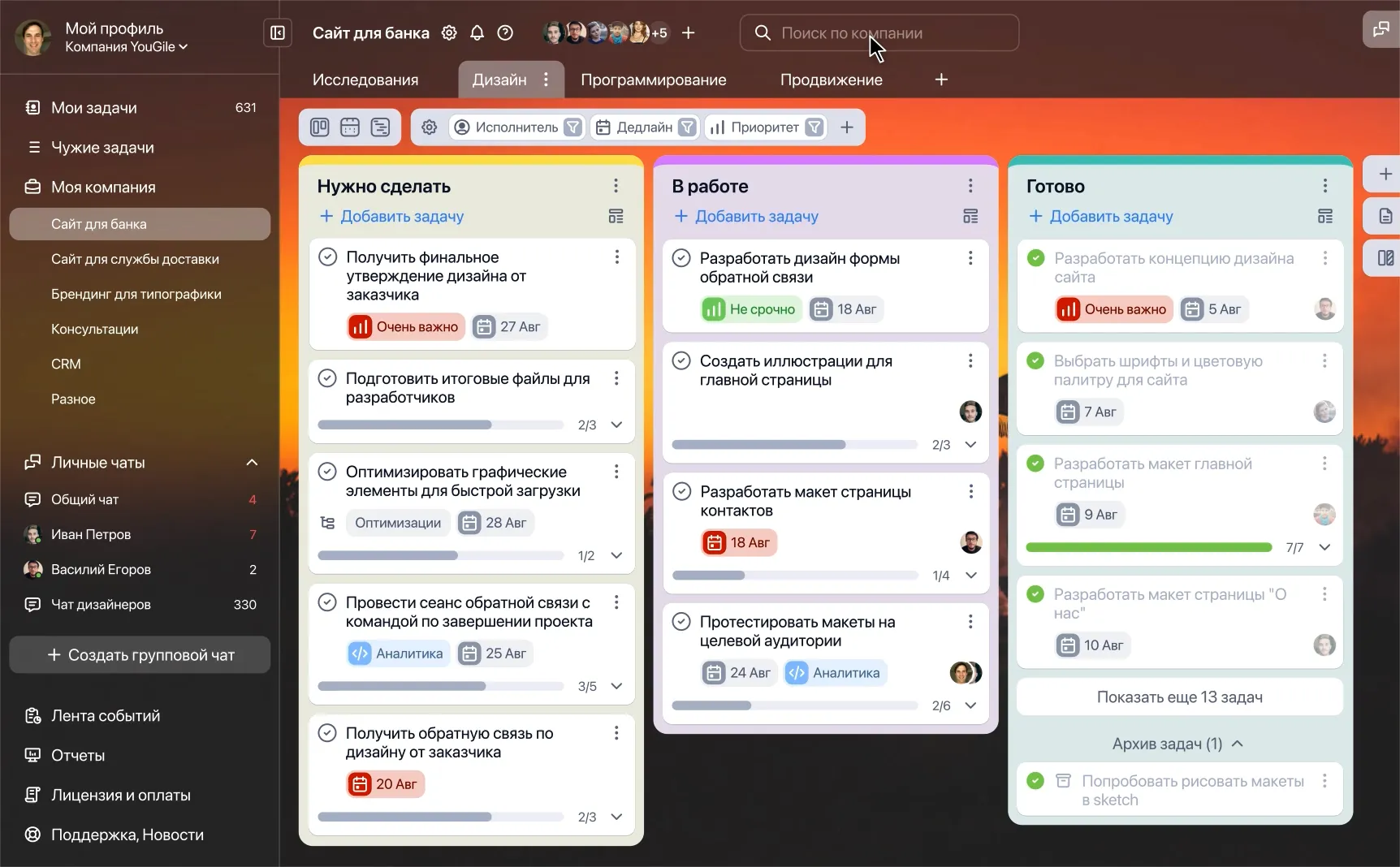
Task: Open the Исследования tab
Action: 365,80
